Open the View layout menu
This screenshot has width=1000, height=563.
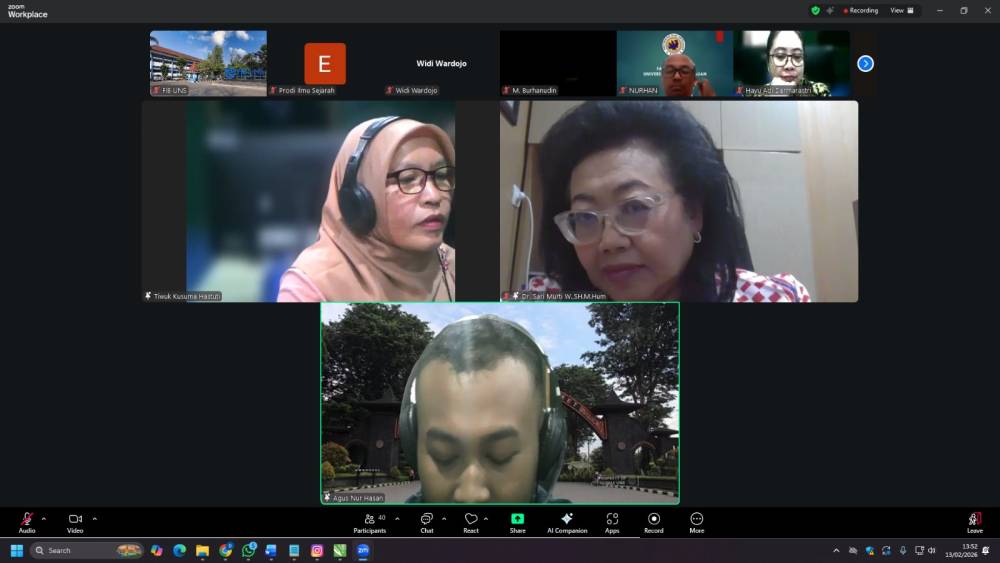point(901,10)
